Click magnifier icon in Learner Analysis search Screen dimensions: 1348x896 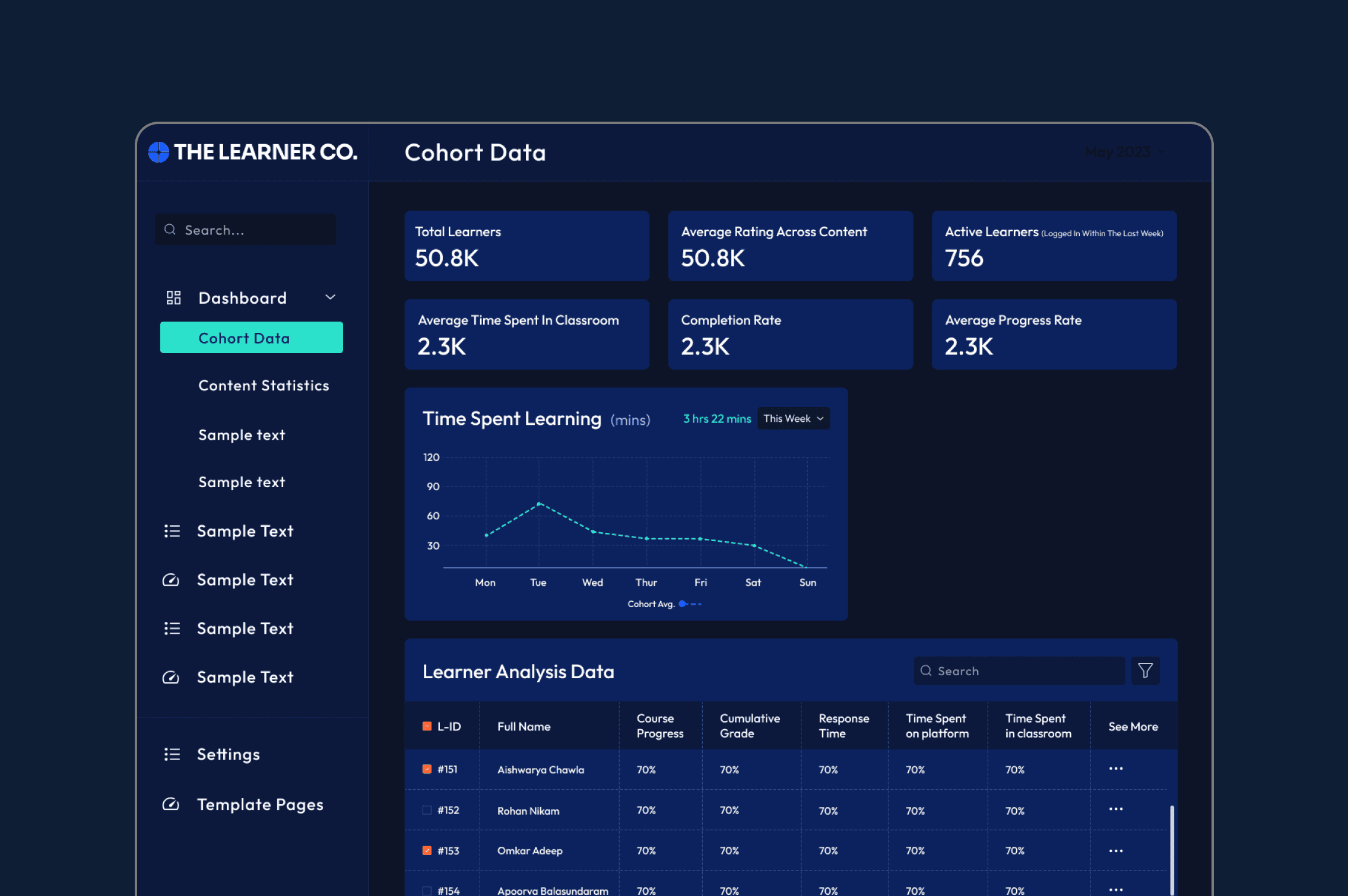click(x=926, y=671)
